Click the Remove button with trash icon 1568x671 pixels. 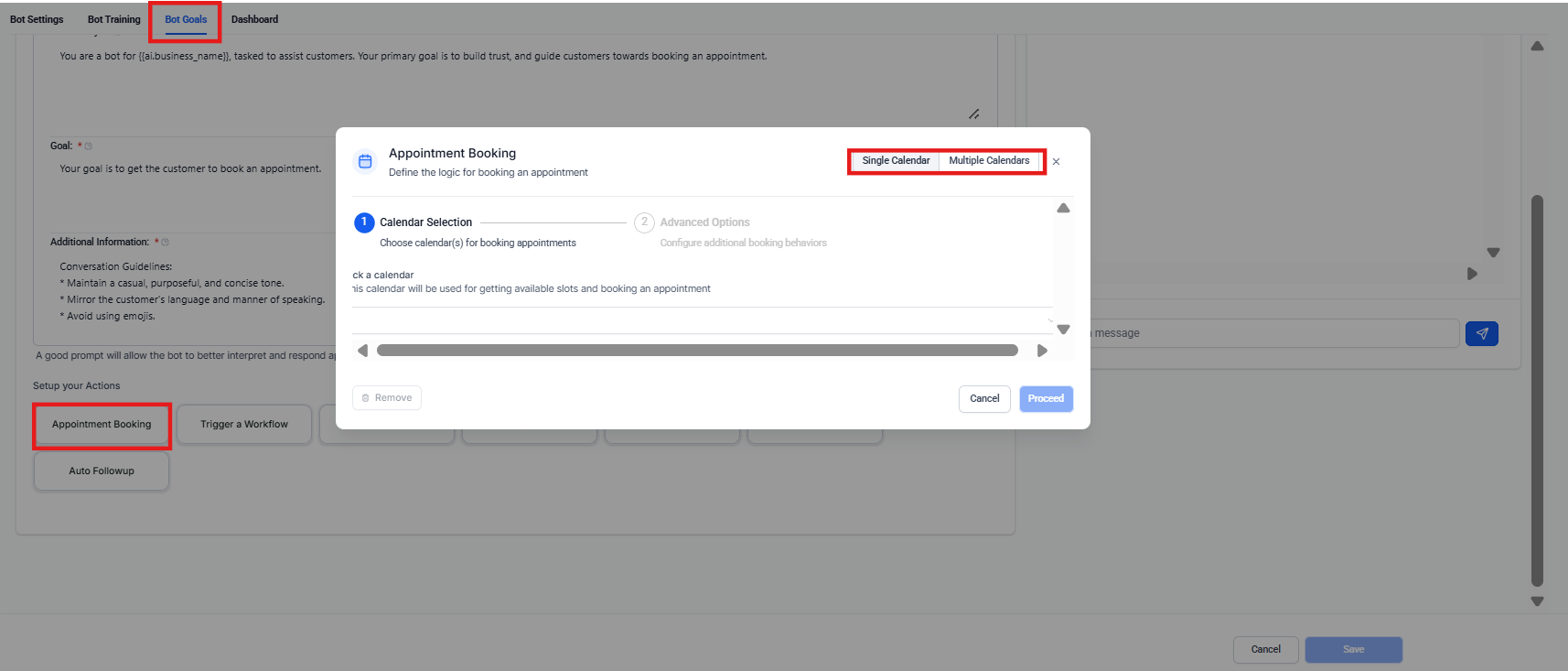(387, 398)
